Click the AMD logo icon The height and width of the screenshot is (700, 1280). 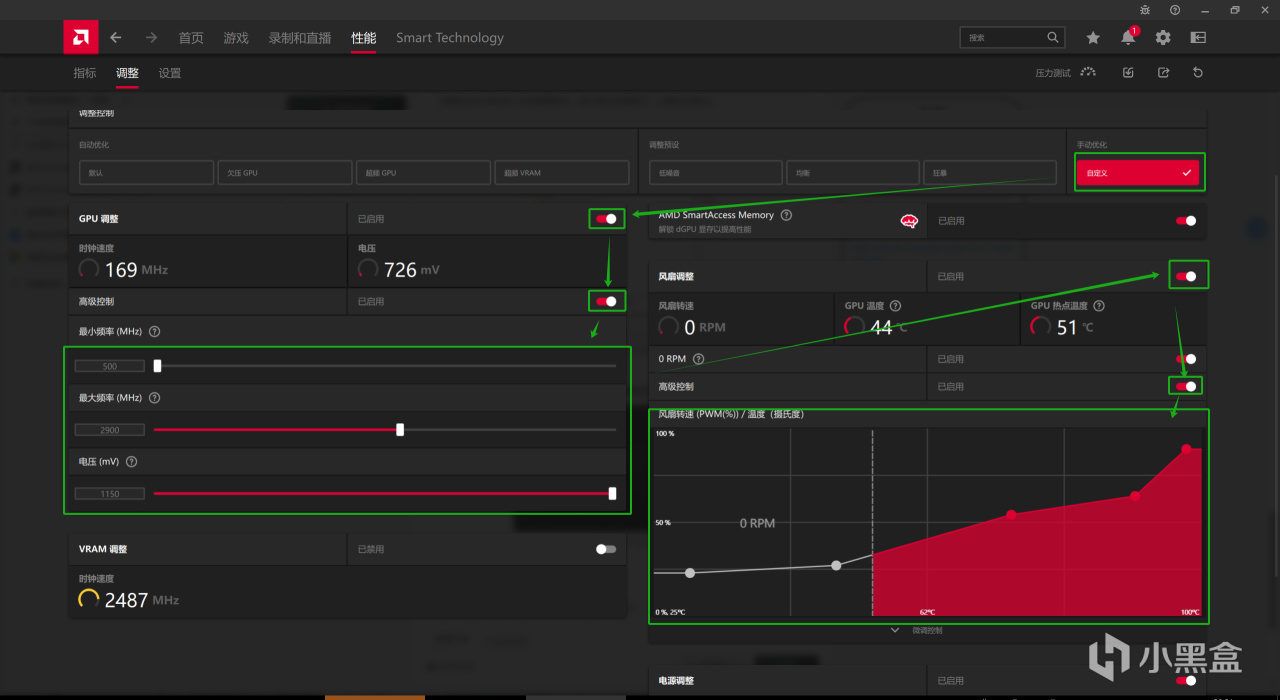(81, 38)
